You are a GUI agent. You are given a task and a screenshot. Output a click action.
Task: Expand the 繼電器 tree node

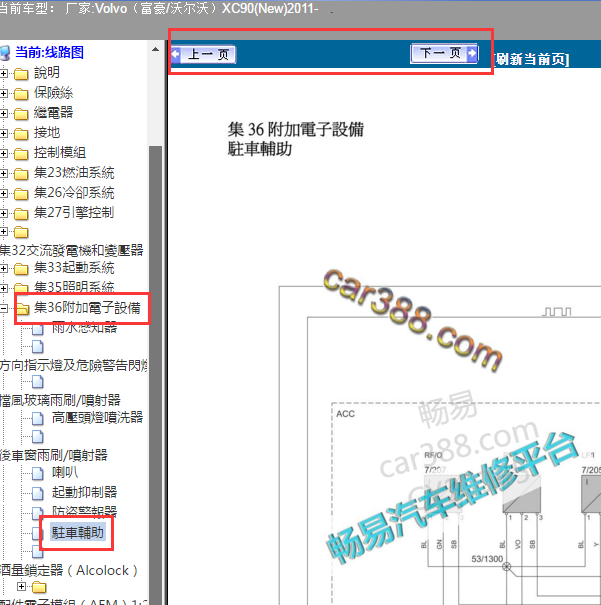(3, 113)
